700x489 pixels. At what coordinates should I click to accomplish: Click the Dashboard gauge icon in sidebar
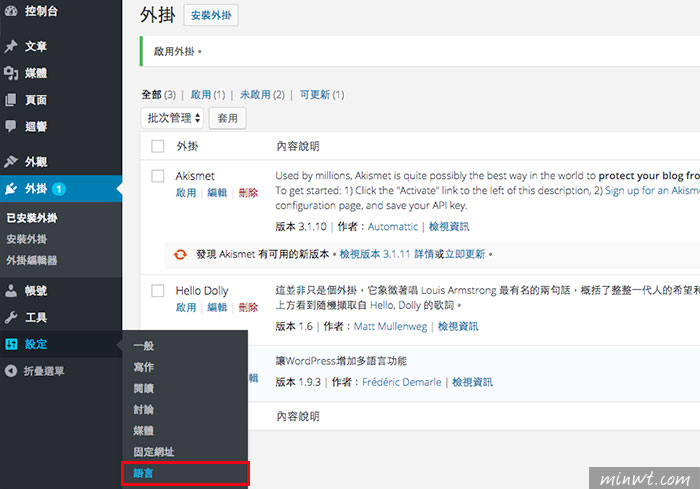pyautogui.click(x=11, y=11)
